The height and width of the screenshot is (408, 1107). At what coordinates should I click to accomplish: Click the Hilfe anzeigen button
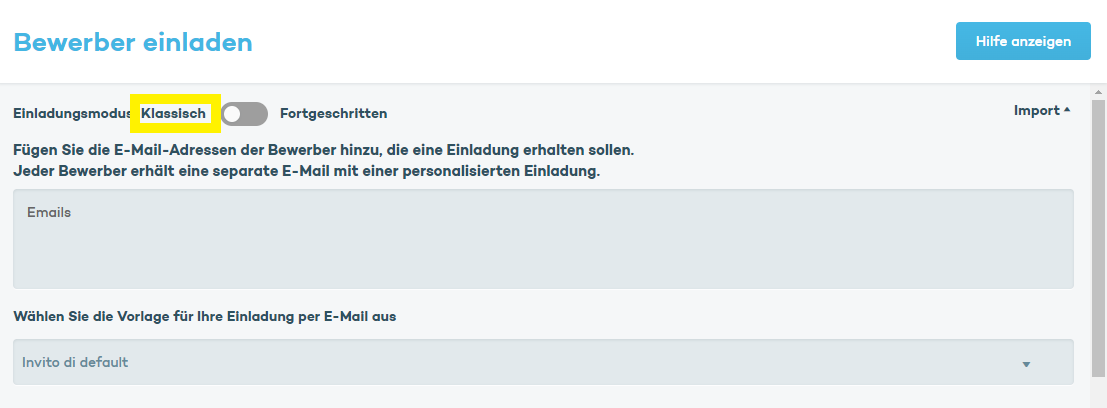1023,41
